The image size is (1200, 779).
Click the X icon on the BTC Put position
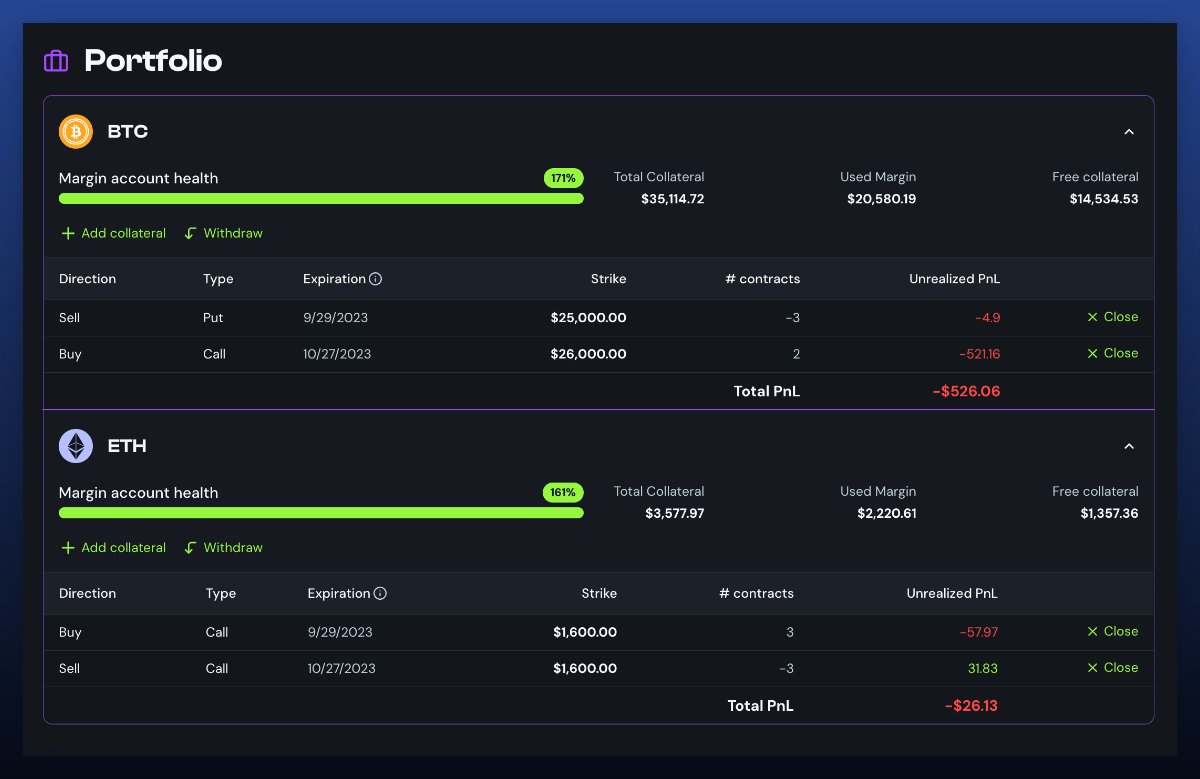(x=1092, y=317)
